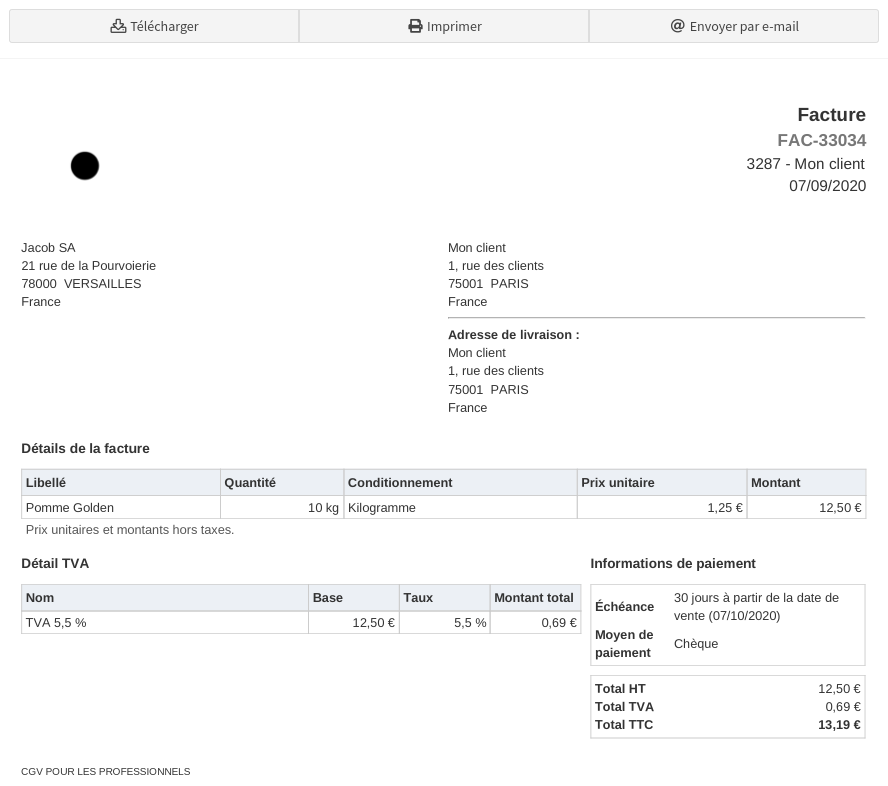Screen dimensions: 888x786
Task: Click the Montant column header
Action: 775,483
